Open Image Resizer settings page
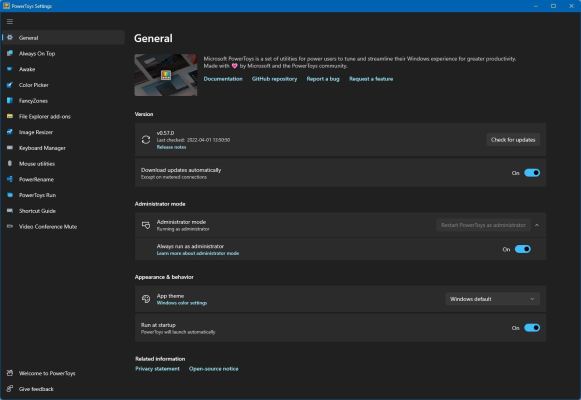The width and height of the screenshot is (581, 400). point(63,132)
